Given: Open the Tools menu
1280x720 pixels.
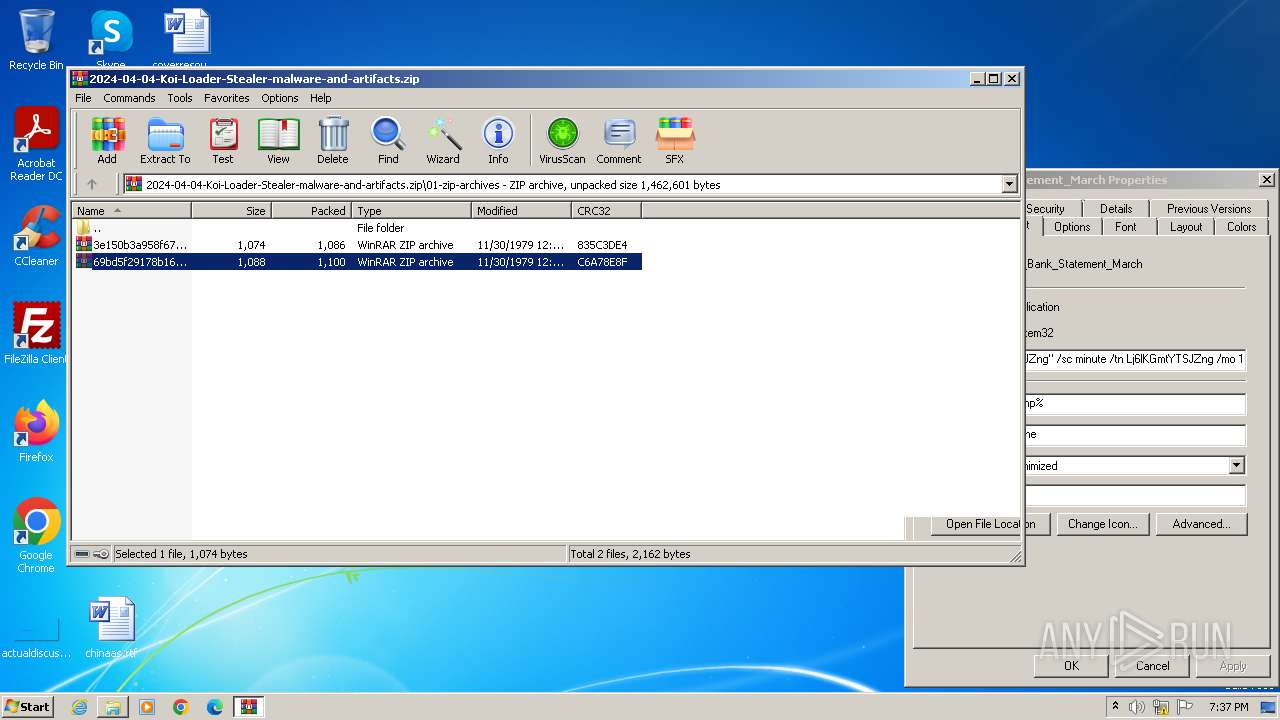Looking at the screenshot, I should pos(180,98).
